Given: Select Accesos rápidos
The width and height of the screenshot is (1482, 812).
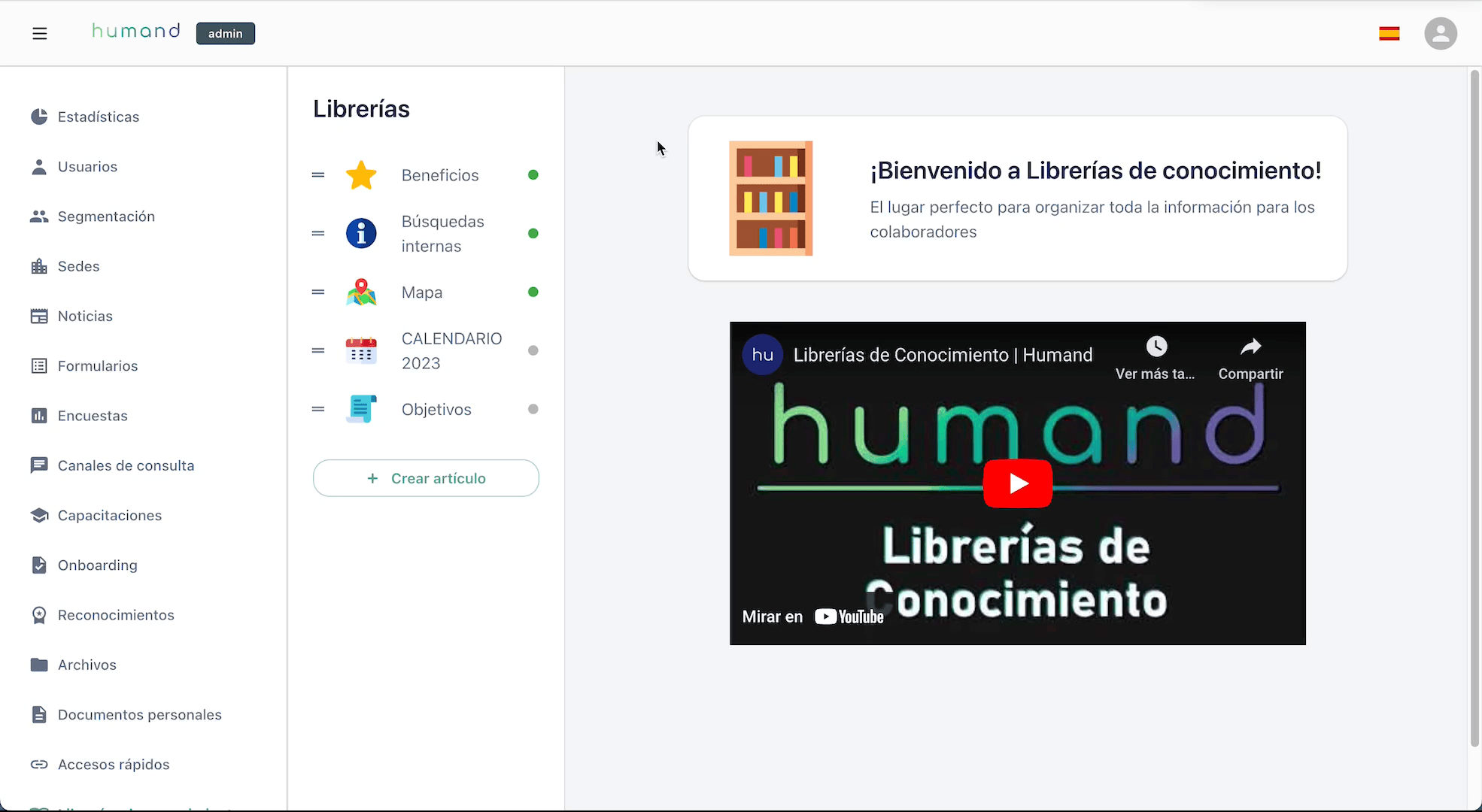Looking at the screenshot, I should coord(114,764).
